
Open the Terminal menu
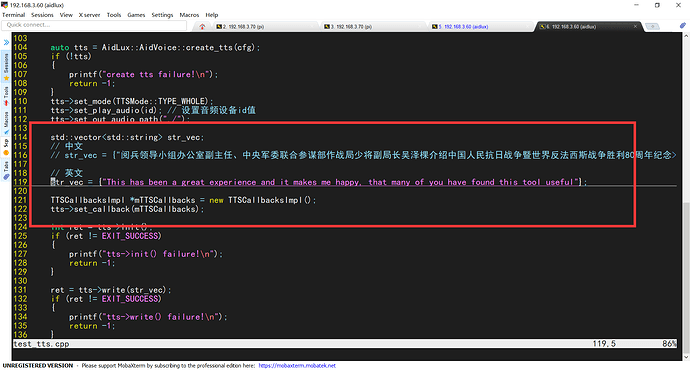tap(14, 15)
